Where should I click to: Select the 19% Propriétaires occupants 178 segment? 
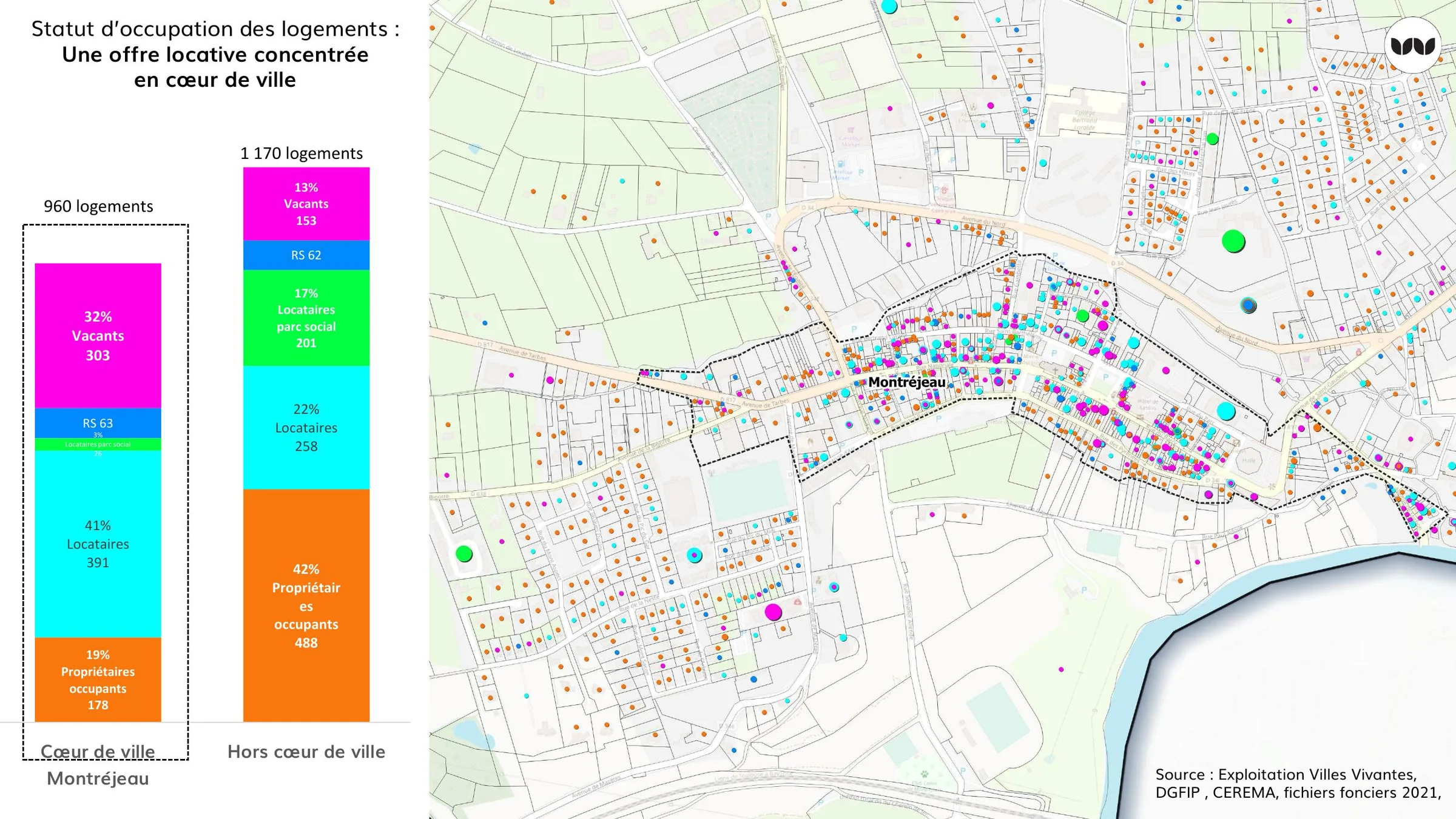pos(98,679)
